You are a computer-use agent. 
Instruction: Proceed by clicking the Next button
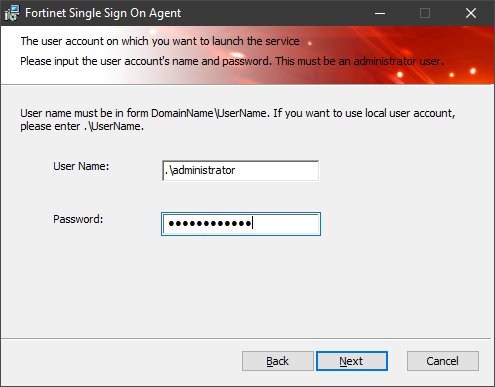(352, 361)
